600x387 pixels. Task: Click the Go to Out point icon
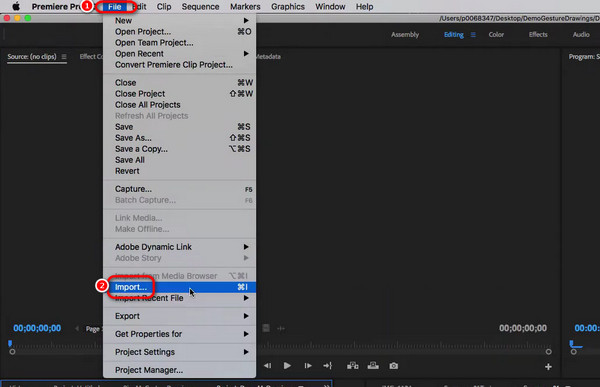point(328,366)
